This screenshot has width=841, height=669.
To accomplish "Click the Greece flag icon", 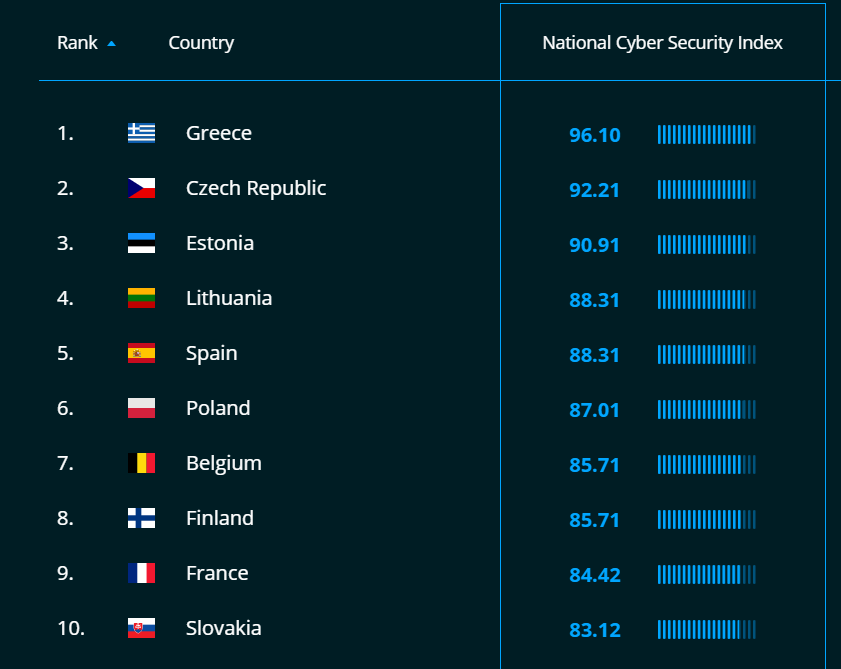I will (x=141, y=133).
